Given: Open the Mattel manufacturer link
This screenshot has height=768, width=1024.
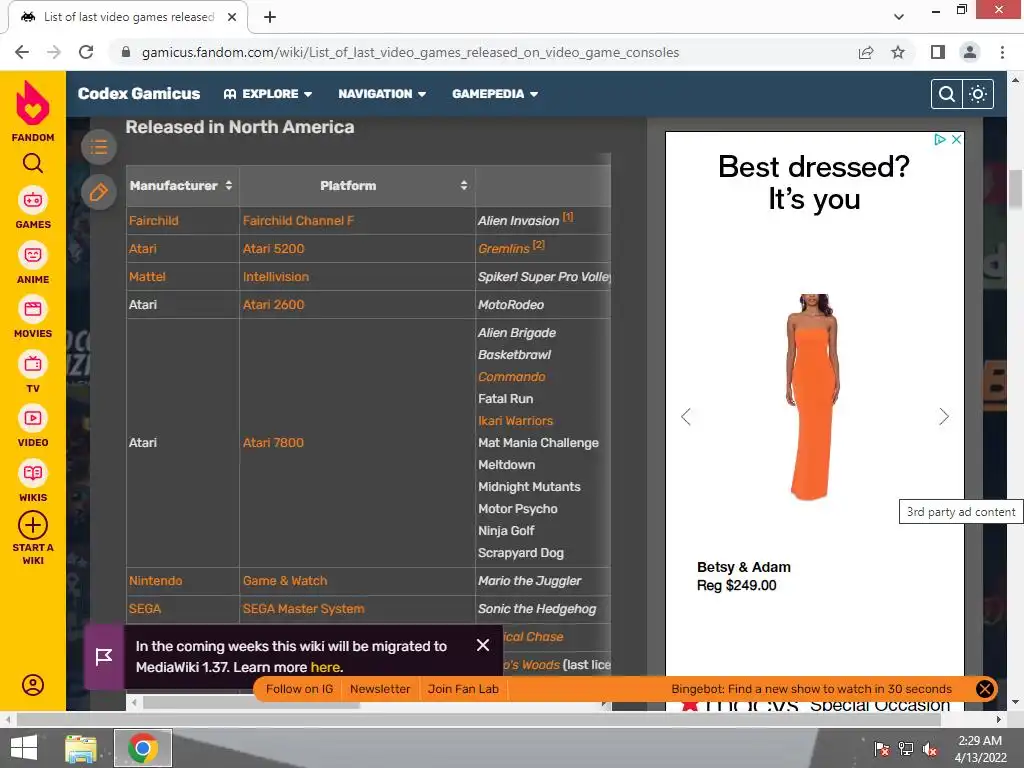Looking at the screenshot, I should pyautogui.click(x=147, y=277).
